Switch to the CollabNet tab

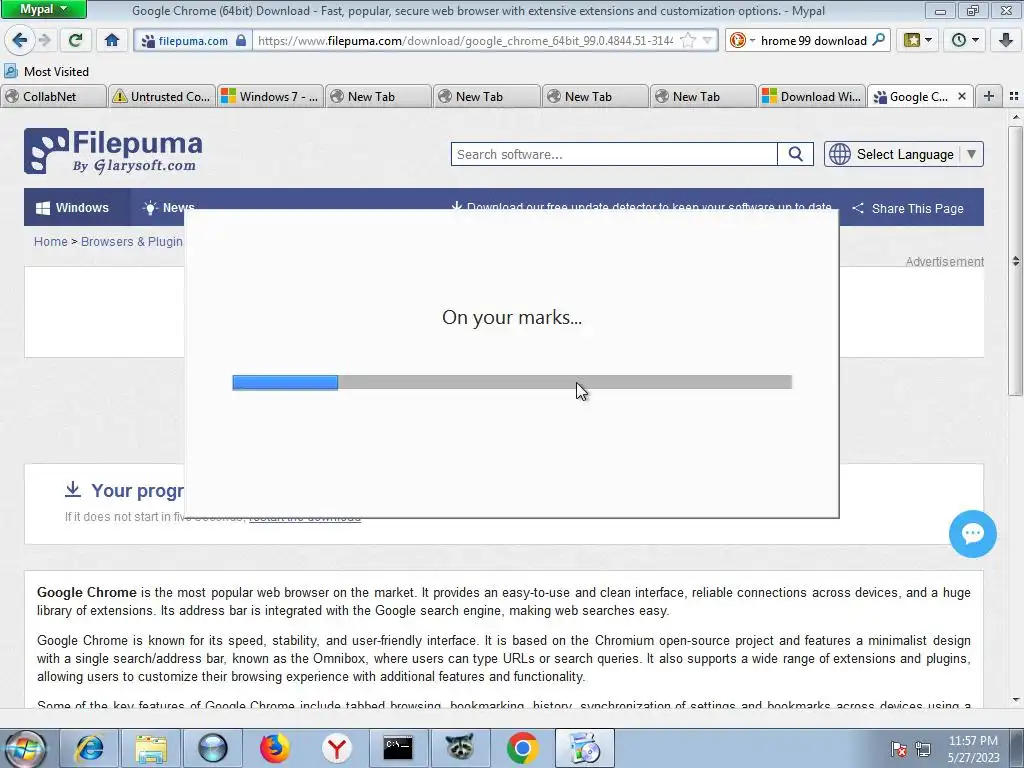tap(54, 97)
